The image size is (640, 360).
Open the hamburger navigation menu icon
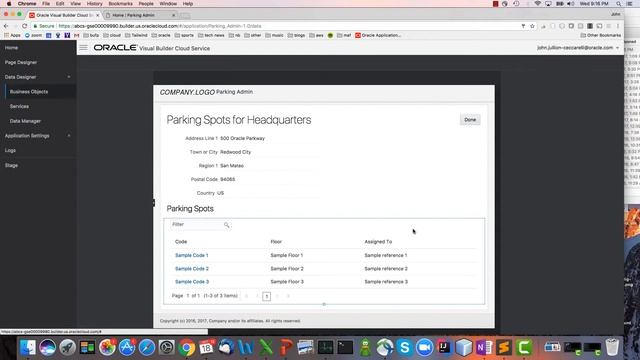(x=83, y=48)
